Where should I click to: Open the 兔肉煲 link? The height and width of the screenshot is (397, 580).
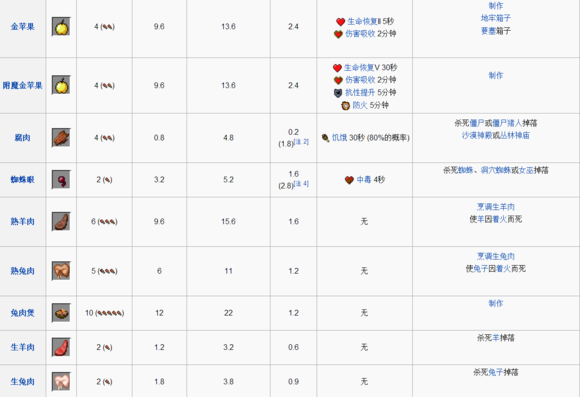(23, 313)
